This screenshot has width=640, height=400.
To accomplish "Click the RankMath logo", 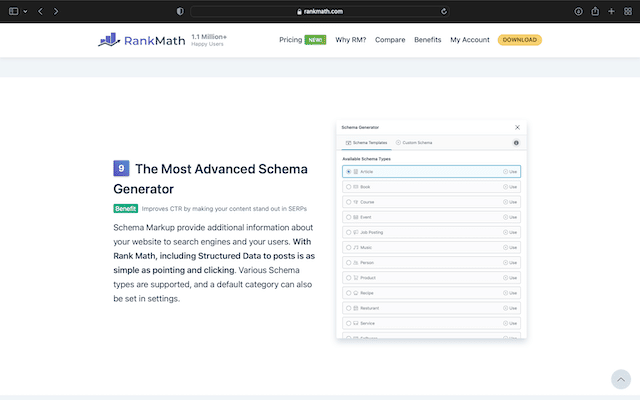I will pyautogui.click(x=141, y=40).
